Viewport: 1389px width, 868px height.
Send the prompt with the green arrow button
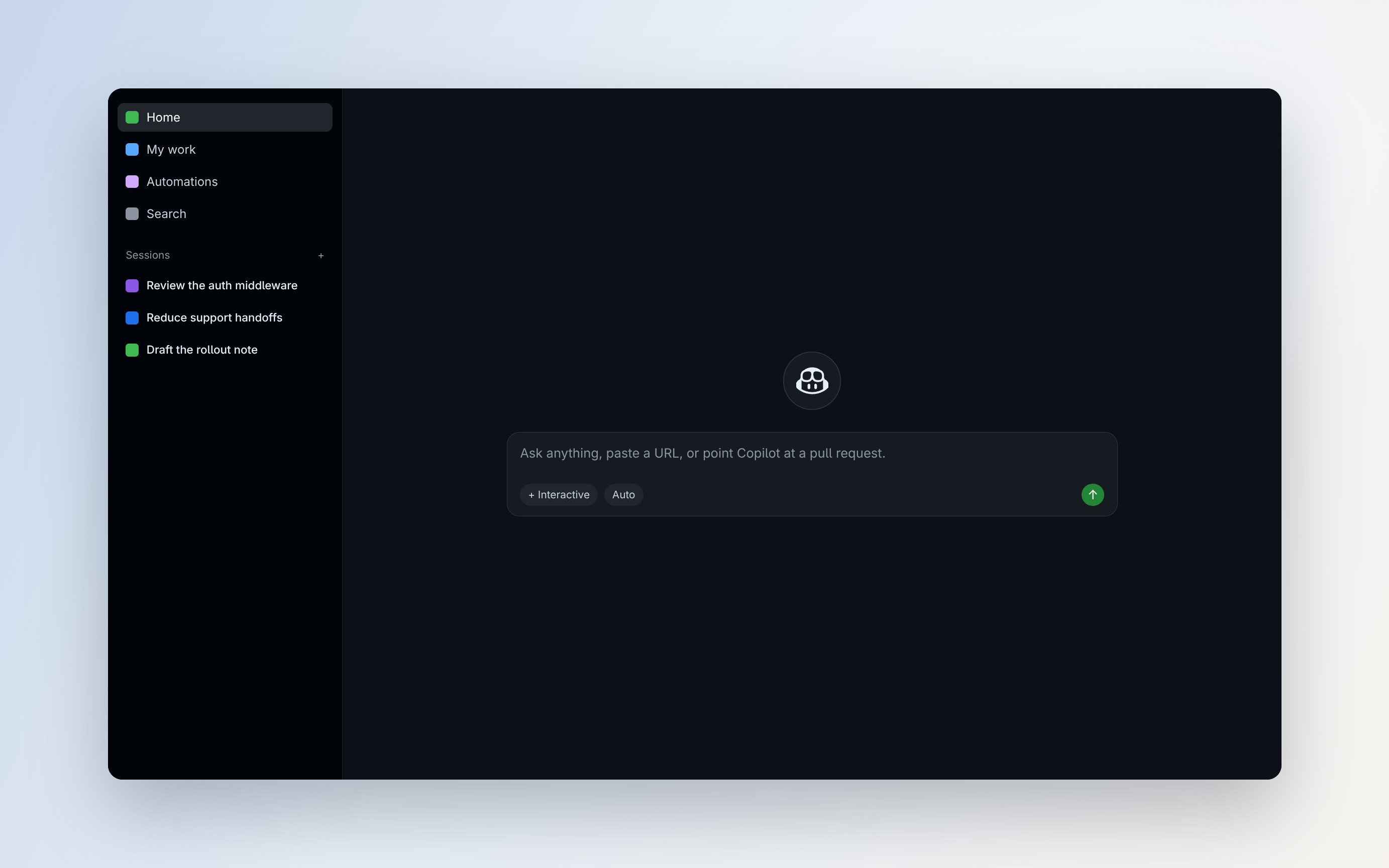pyautogui.click(x=1092, y=494)
